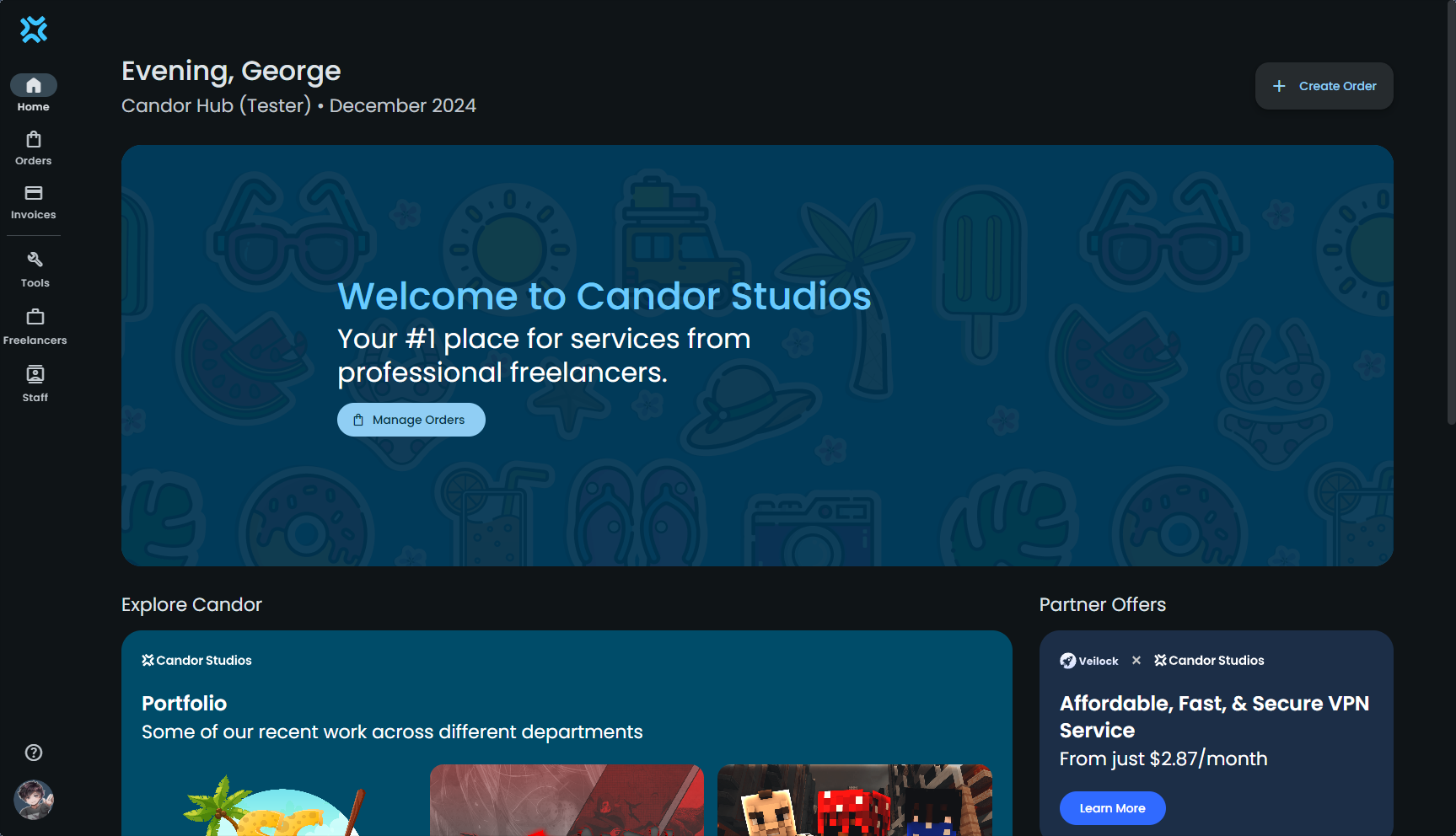Open the Tools section in sidebar
Screen dimensions: 1456x836
click(x=35, y=270)
